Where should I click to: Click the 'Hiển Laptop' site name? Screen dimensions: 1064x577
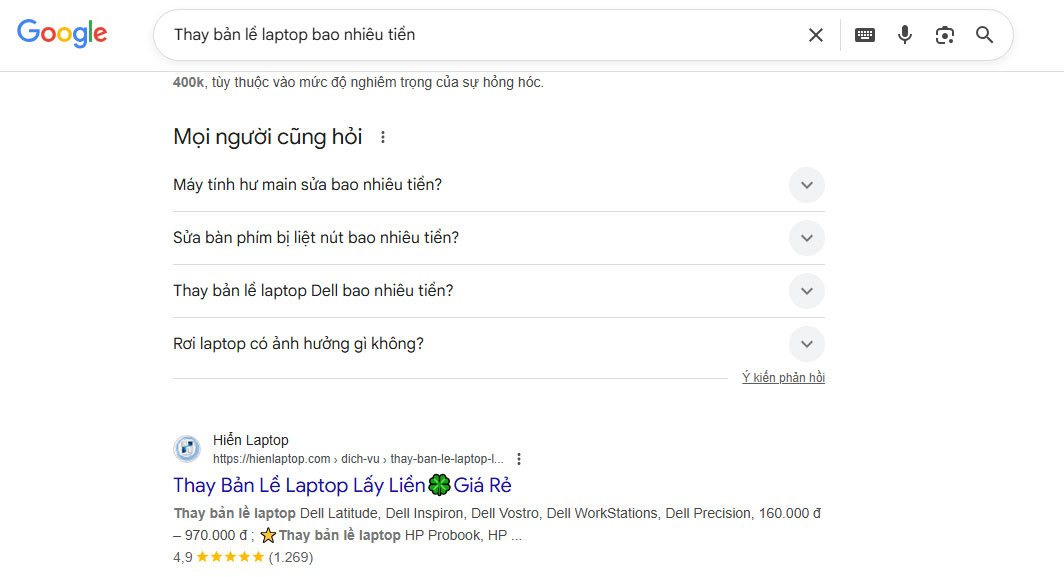click(250, 440)
